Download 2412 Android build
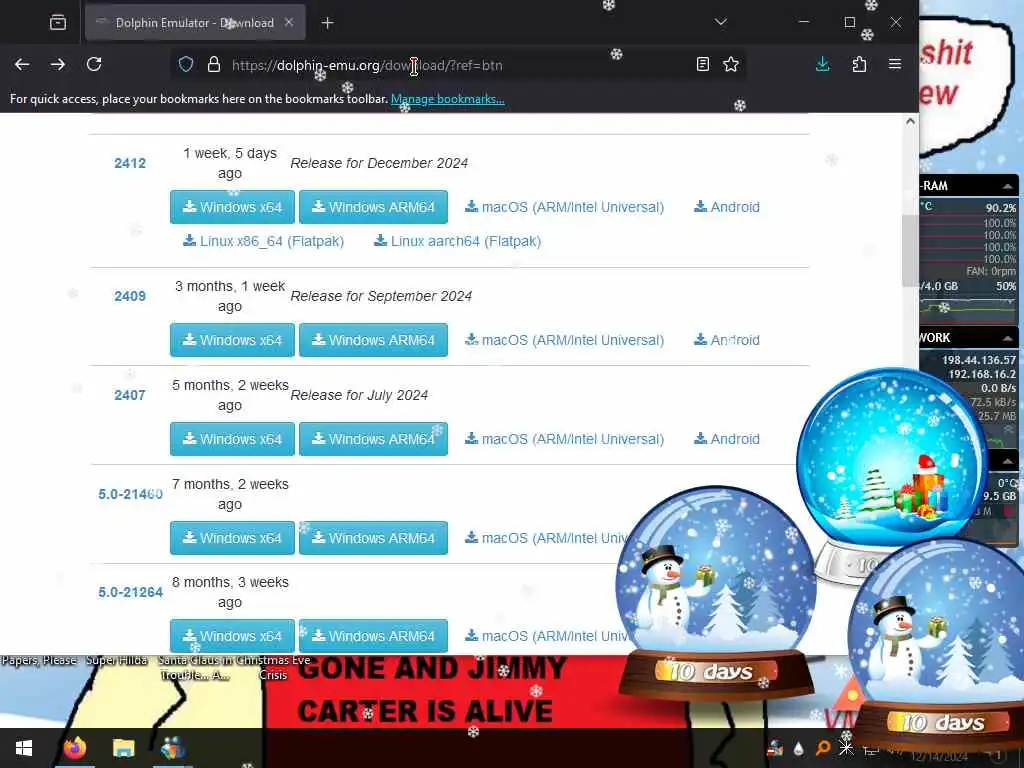1024x768 pixels. click(x=726, y=207)
